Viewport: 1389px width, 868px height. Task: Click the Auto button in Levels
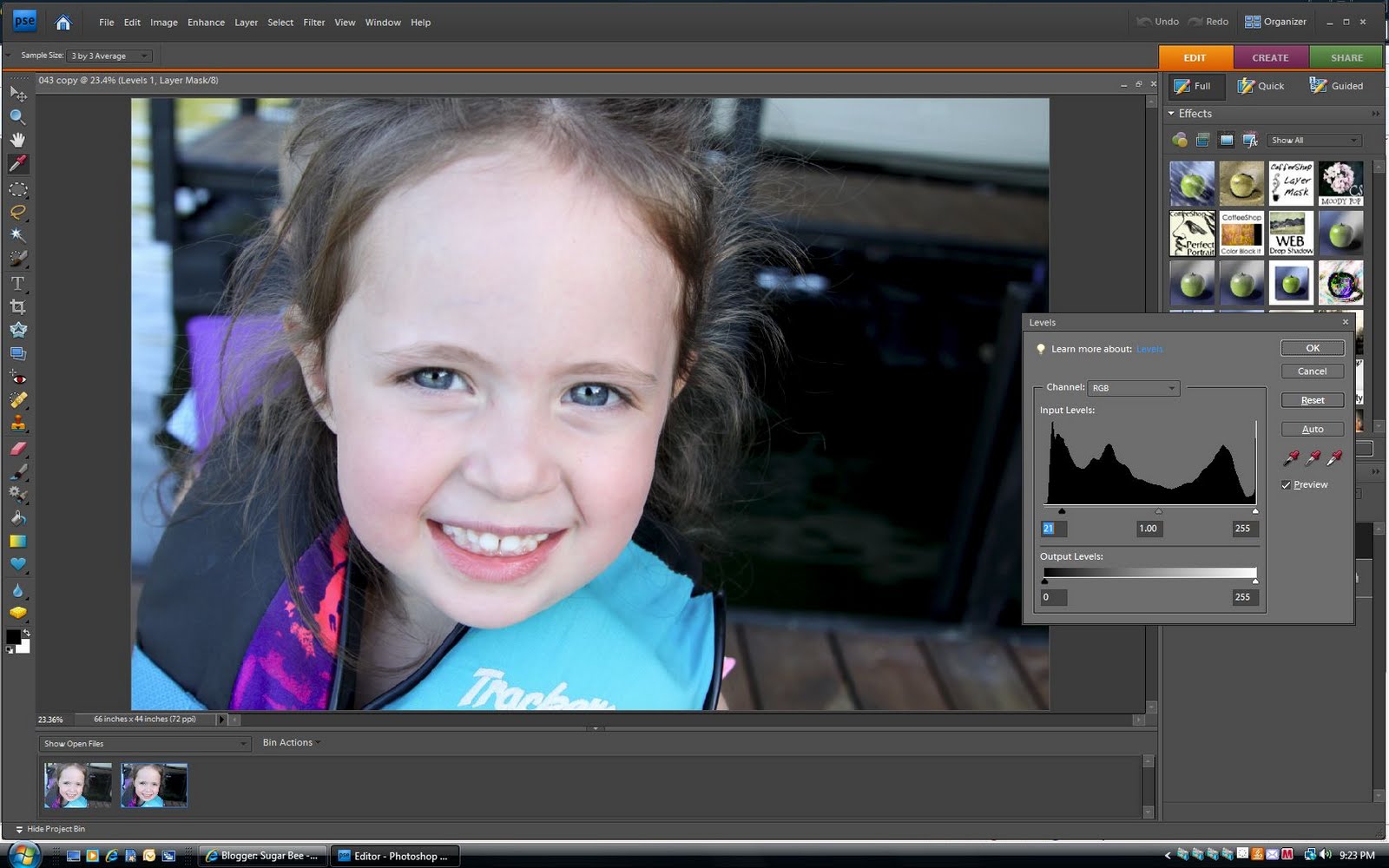[x=1312, y=429]
